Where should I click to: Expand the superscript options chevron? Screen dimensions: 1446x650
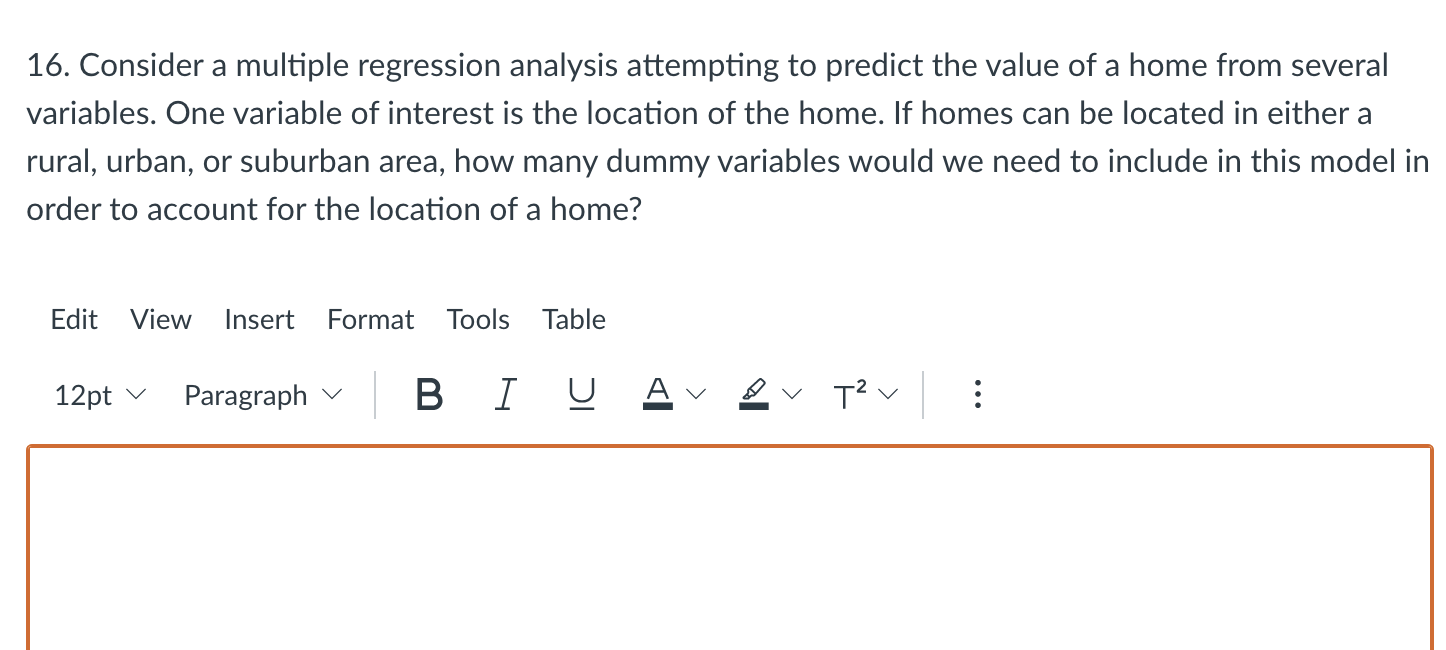pyautogui.click(x=886, y=395)
